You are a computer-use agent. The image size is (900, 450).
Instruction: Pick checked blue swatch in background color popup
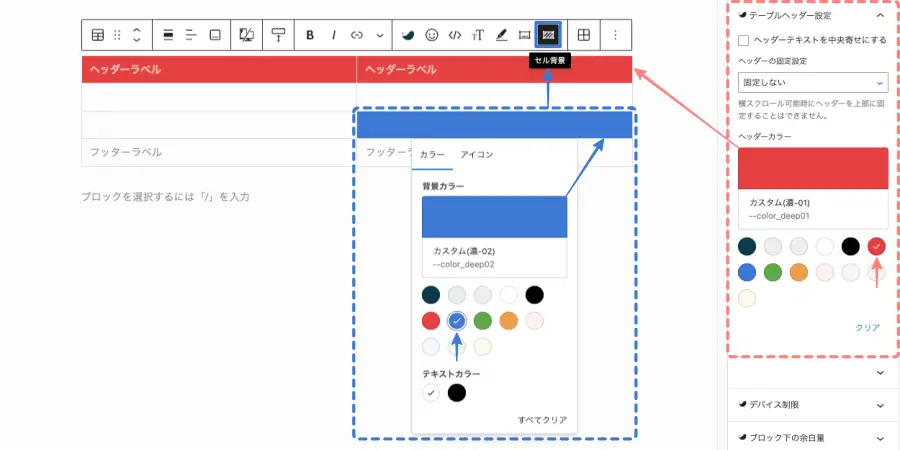(x=457, y=321)
